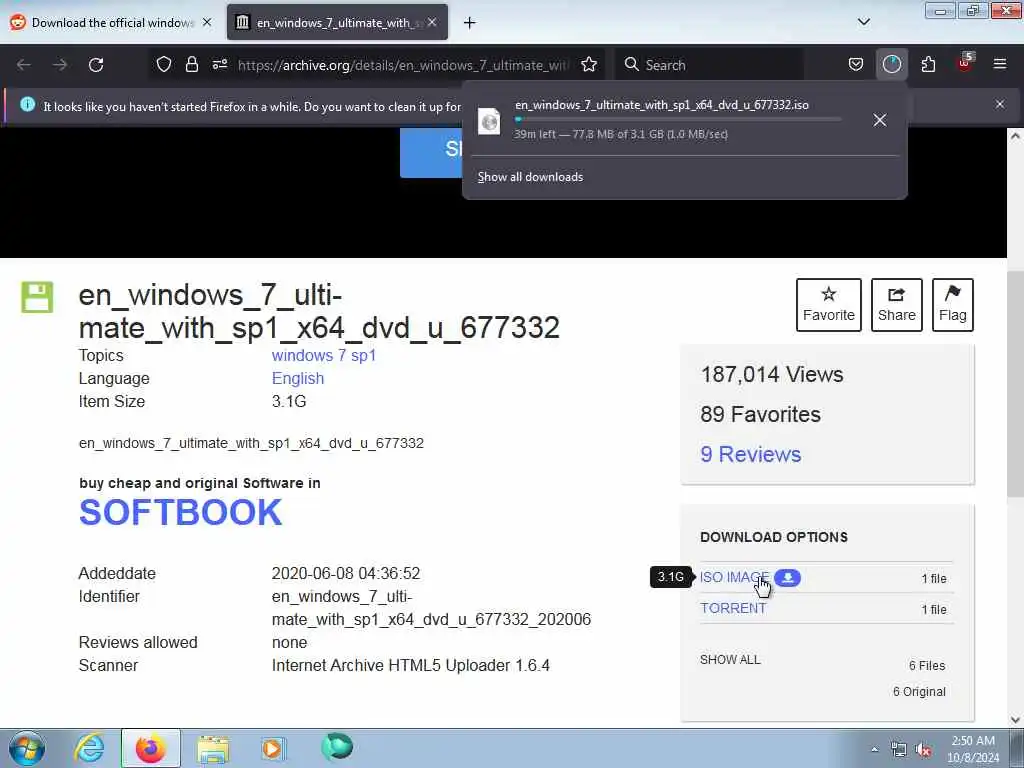
Task: Open a new tab with the plus button
Action: click(470, 23)
